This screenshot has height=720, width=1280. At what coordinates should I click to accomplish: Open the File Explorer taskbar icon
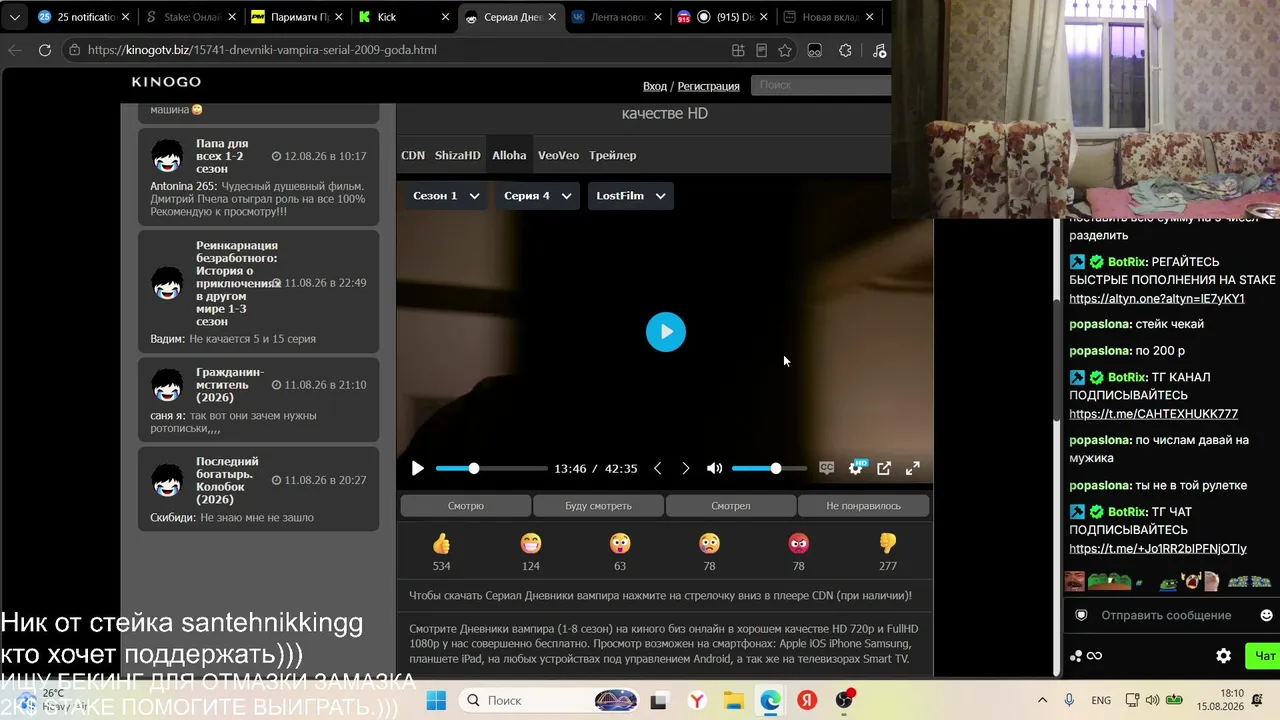pyautogui.click(x=733, y=700)
